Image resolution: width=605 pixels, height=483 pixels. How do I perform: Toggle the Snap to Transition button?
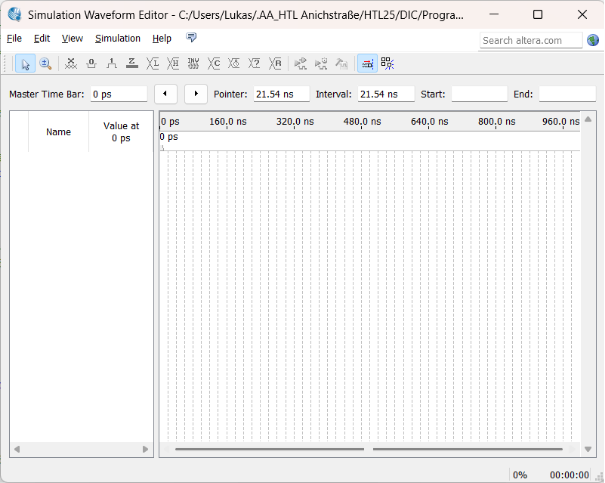387,63
